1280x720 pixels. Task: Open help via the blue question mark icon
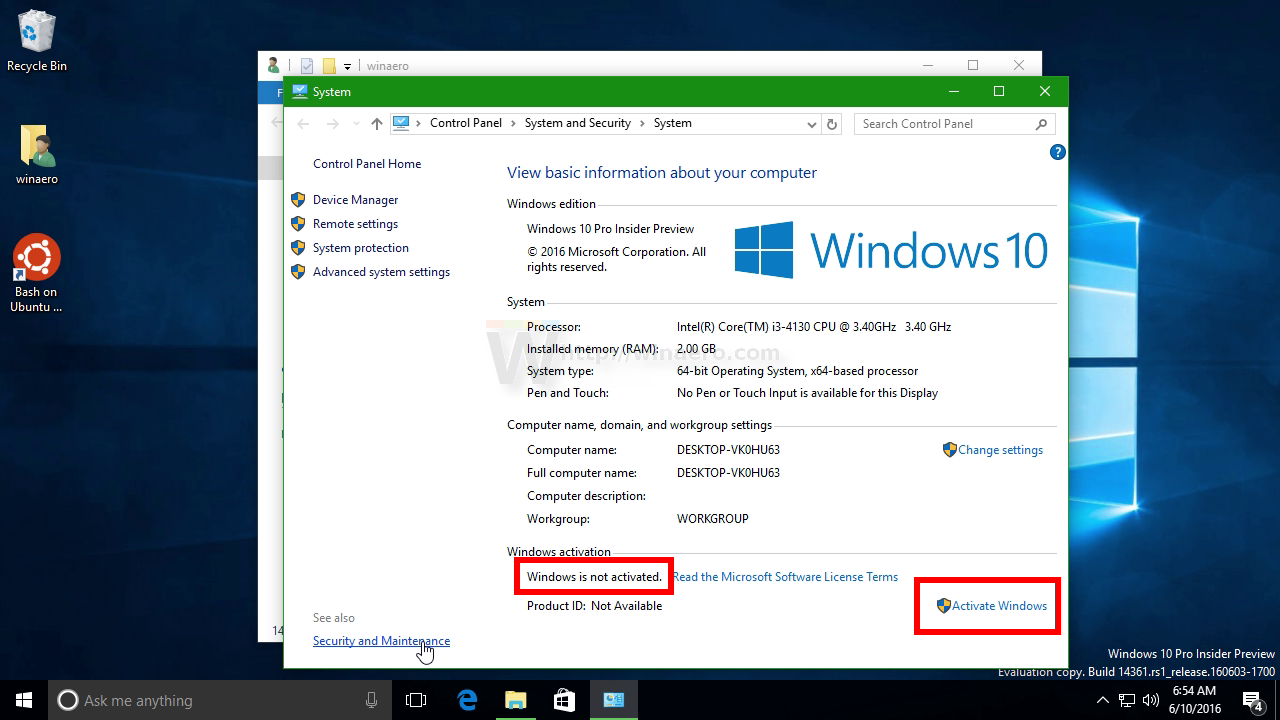point(1057,152)
